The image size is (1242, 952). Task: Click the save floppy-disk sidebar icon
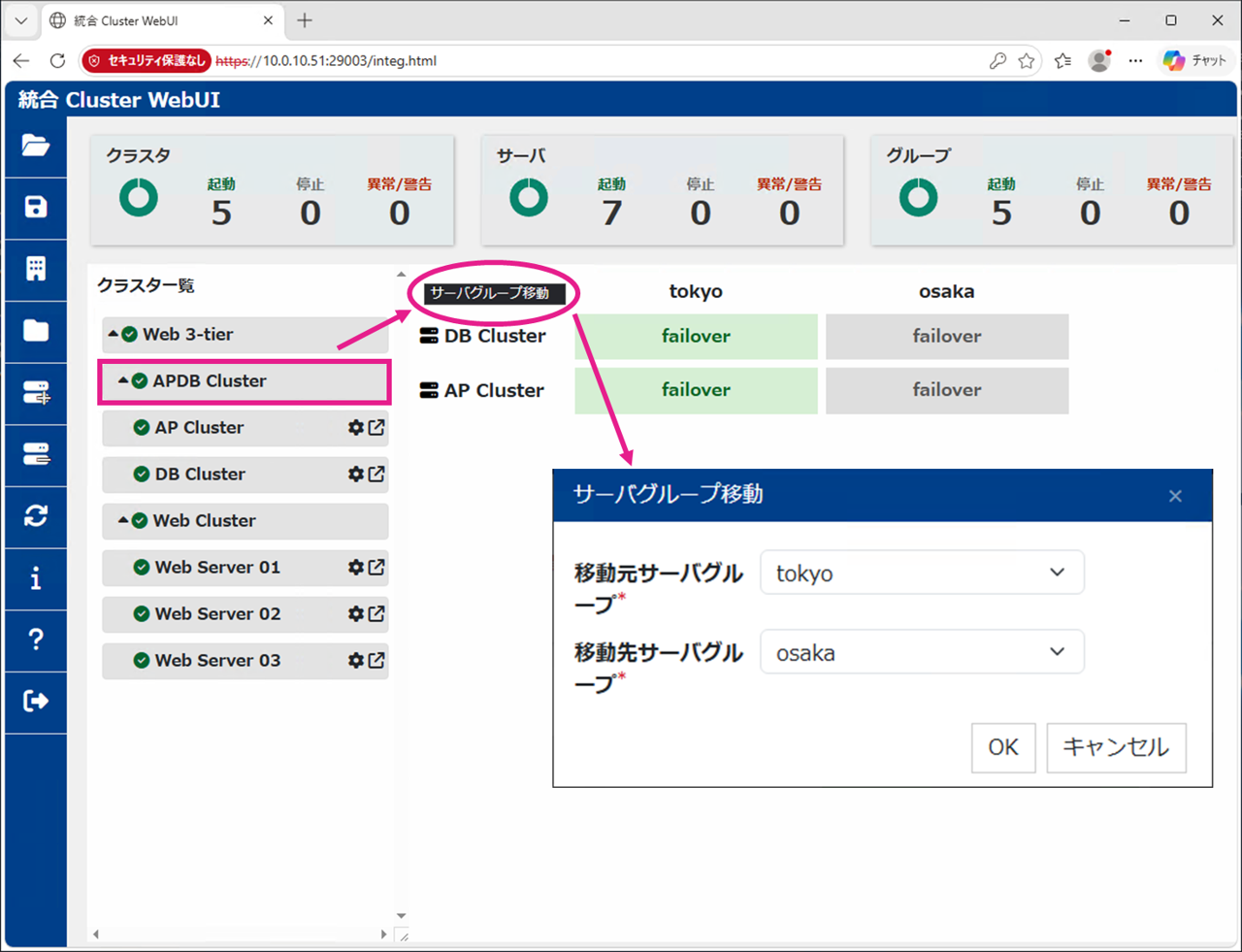(36, 207)
